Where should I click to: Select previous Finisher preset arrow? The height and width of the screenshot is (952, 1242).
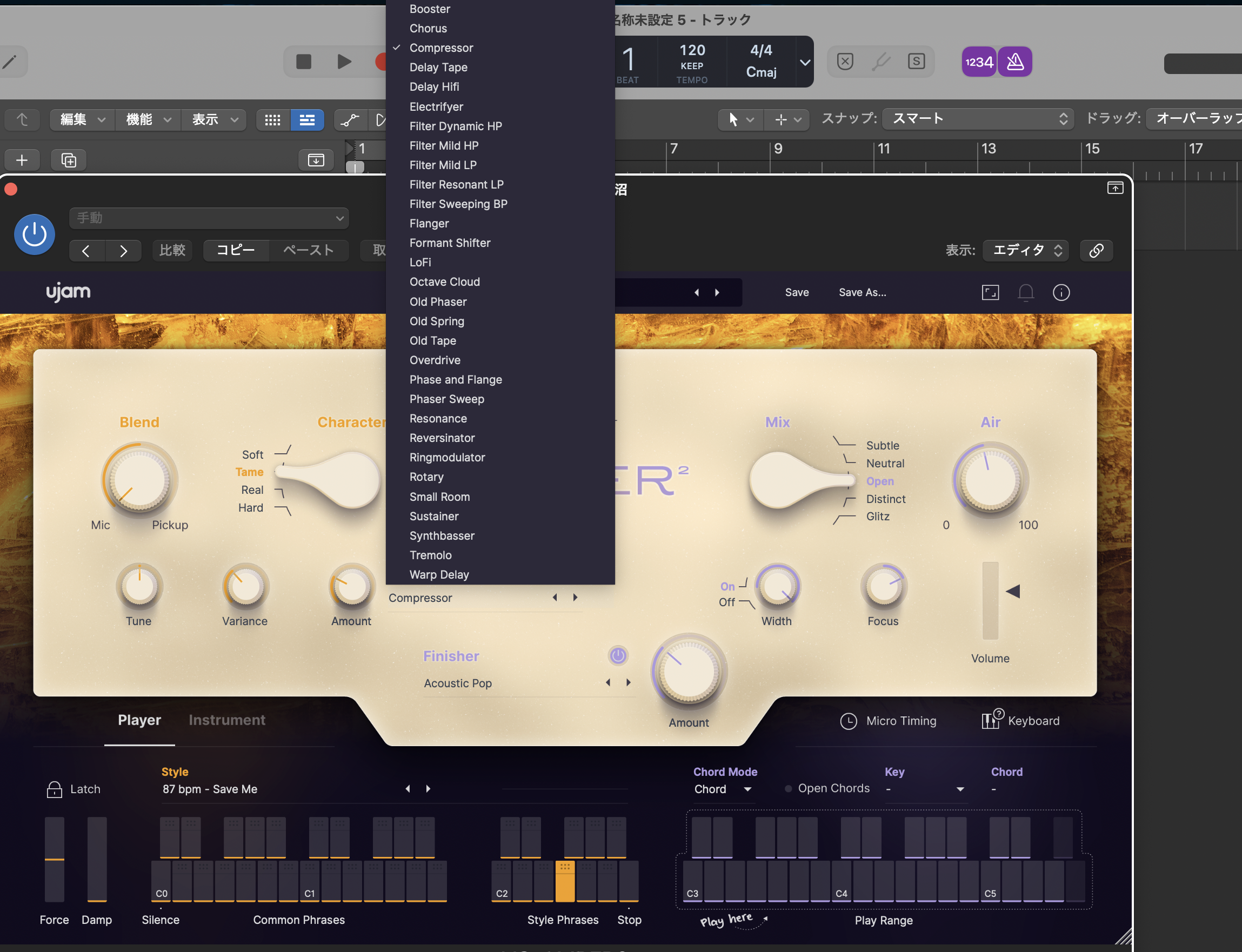coord(607,683)
